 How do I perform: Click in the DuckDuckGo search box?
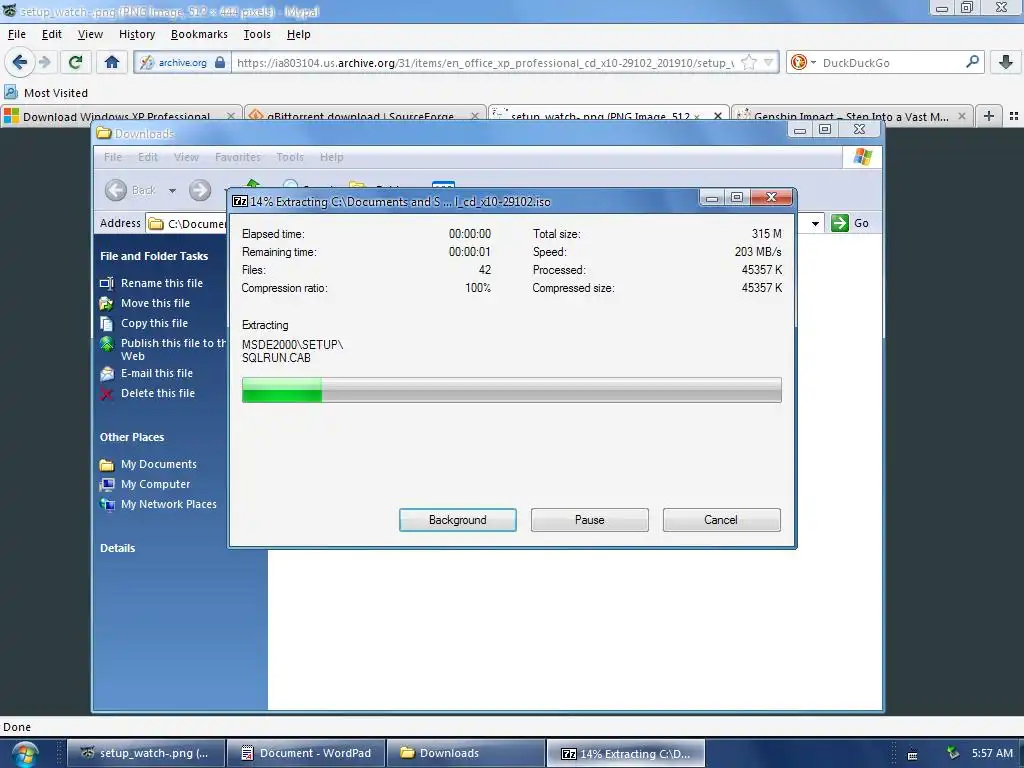tap(891, 63)
